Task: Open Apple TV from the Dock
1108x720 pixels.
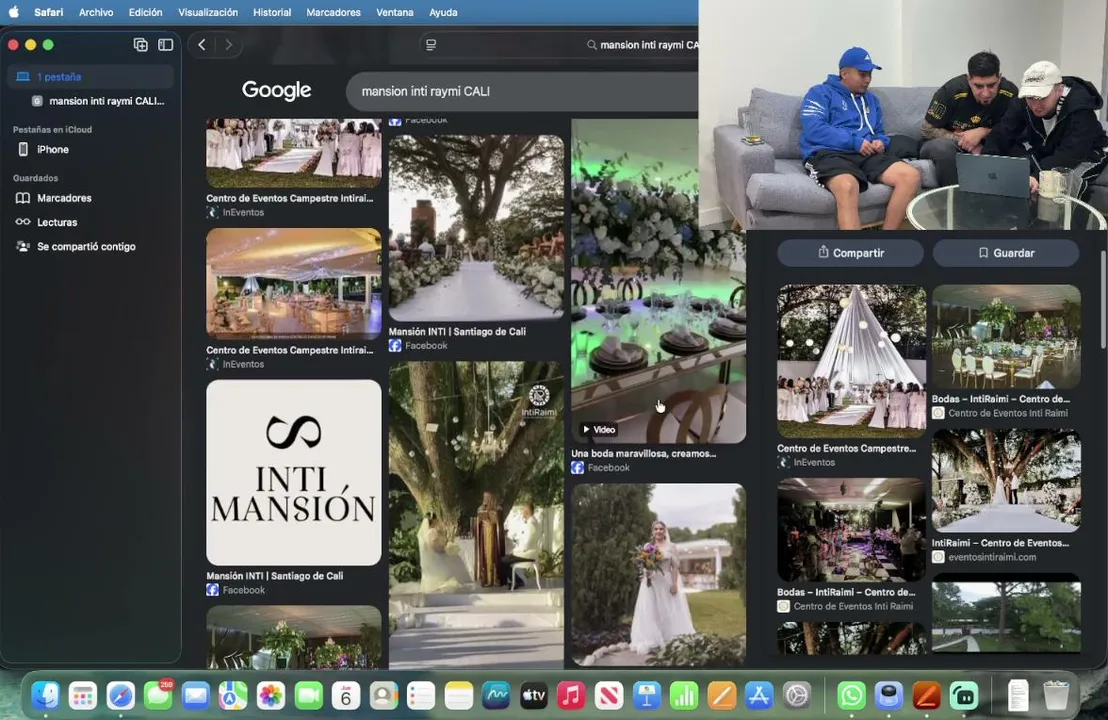Action: [x=534, y=696]
